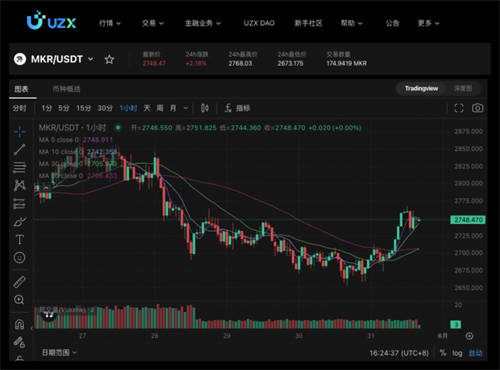Select the brush drawing tool

[x=20, y=222]
